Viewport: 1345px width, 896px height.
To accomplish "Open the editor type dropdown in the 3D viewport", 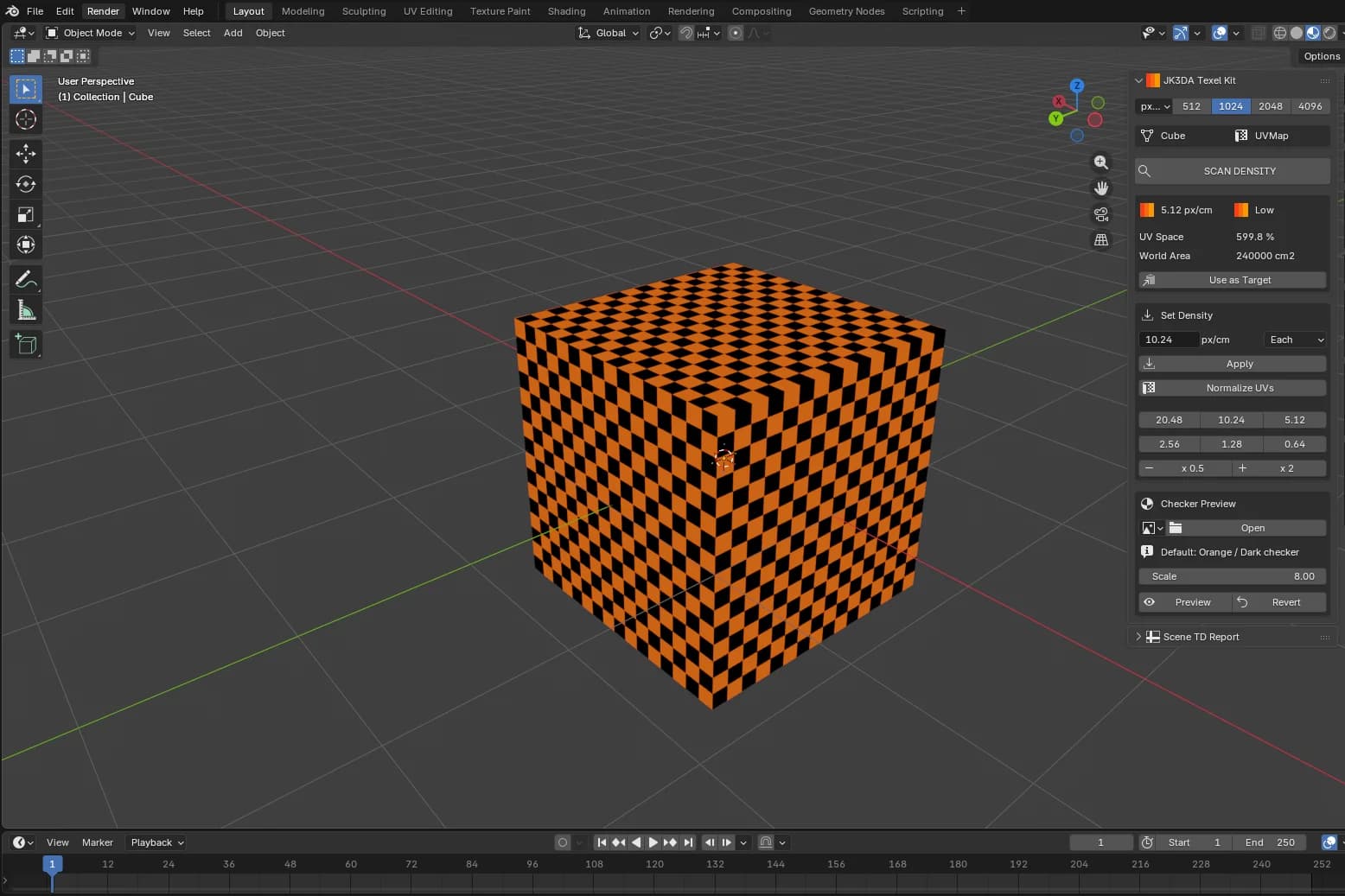I will click(24, 33).
